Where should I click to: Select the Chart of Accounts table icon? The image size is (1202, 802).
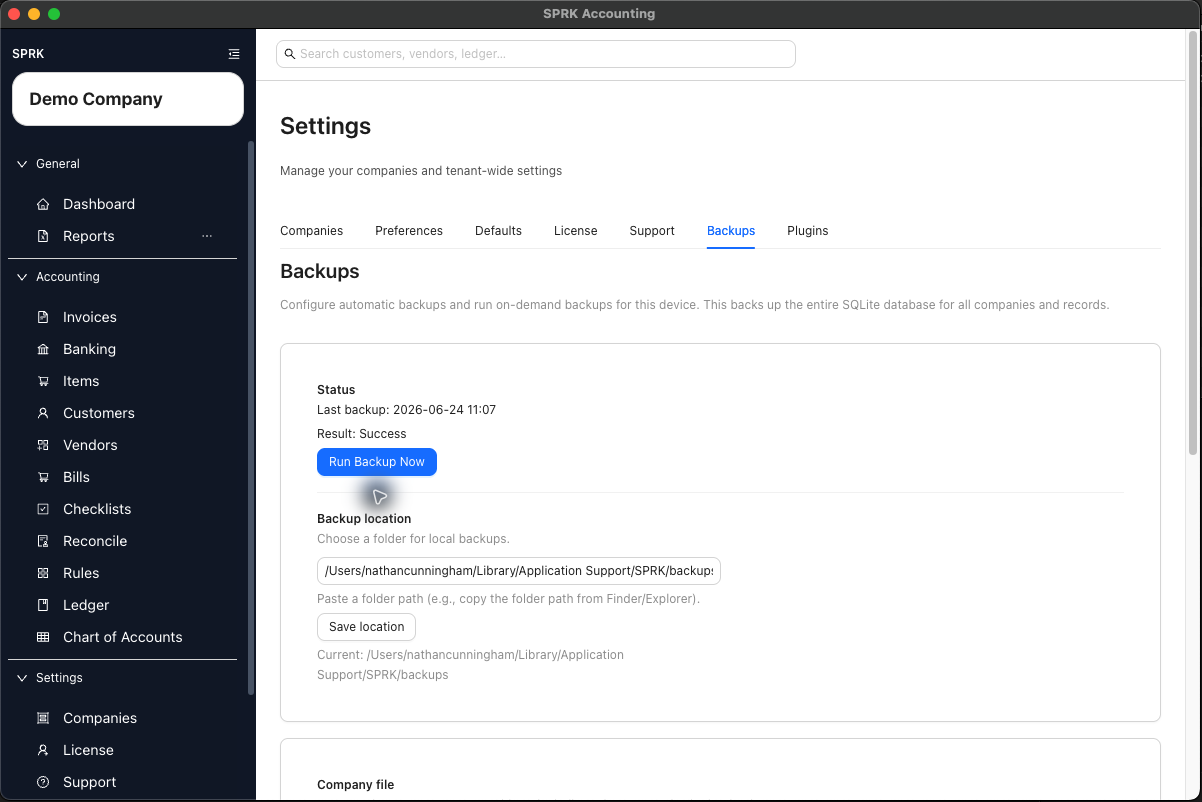43,637
